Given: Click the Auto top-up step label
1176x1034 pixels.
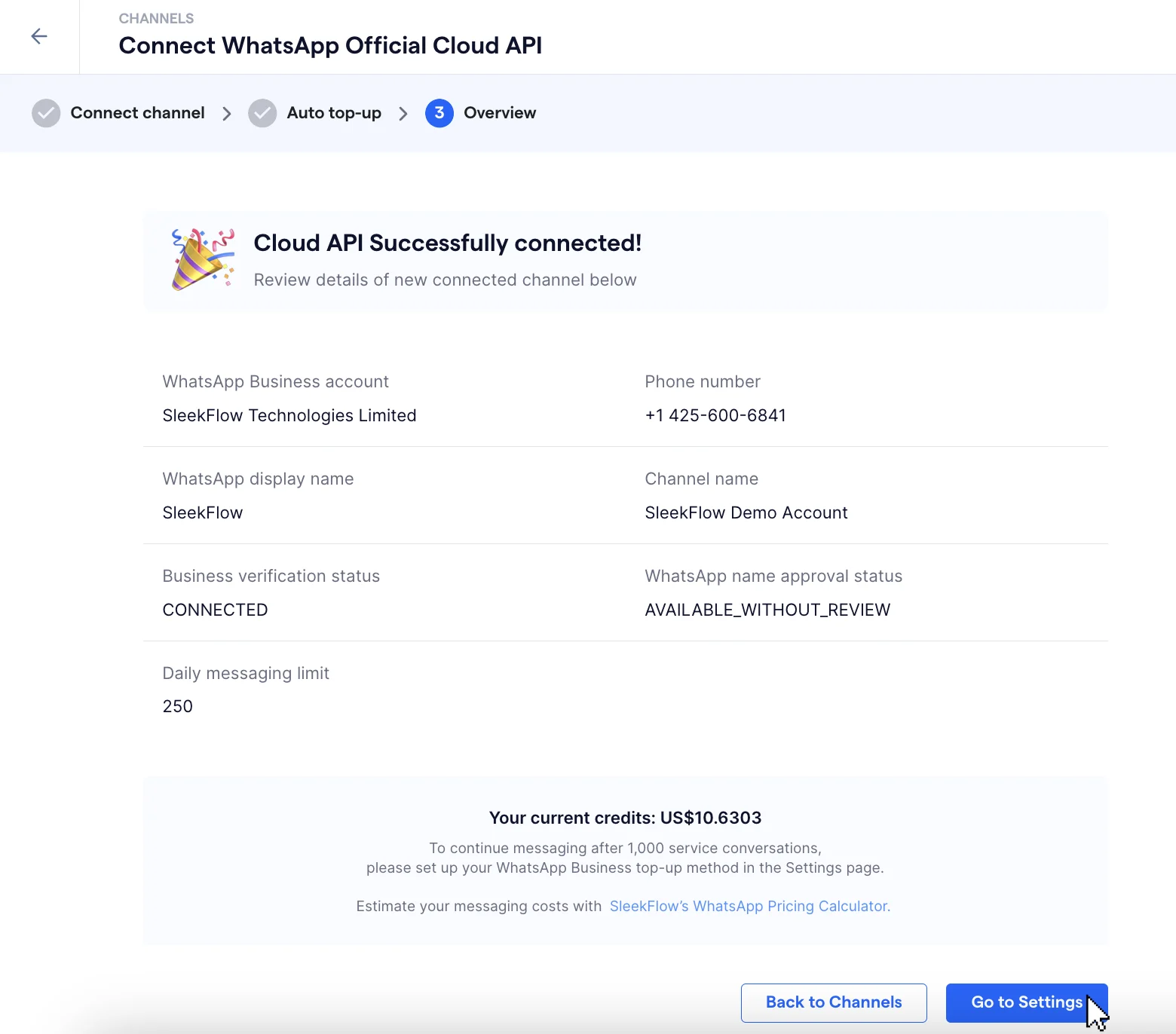Looking at the screenshot, I should point(334,112).
